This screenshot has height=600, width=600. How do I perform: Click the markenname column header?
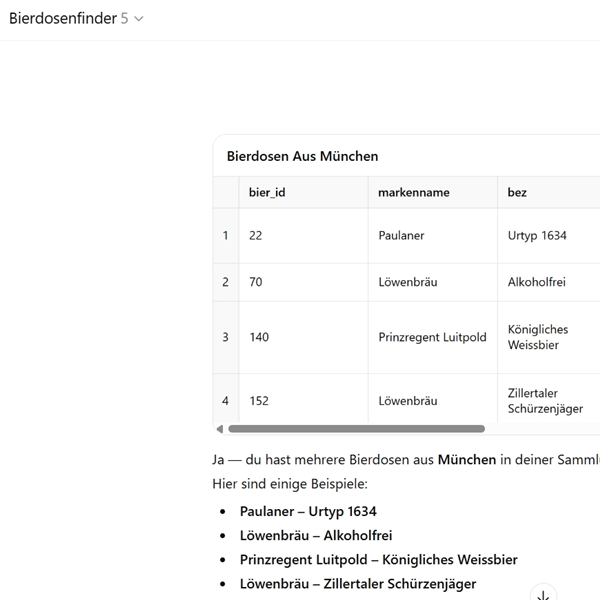point(414,192)
